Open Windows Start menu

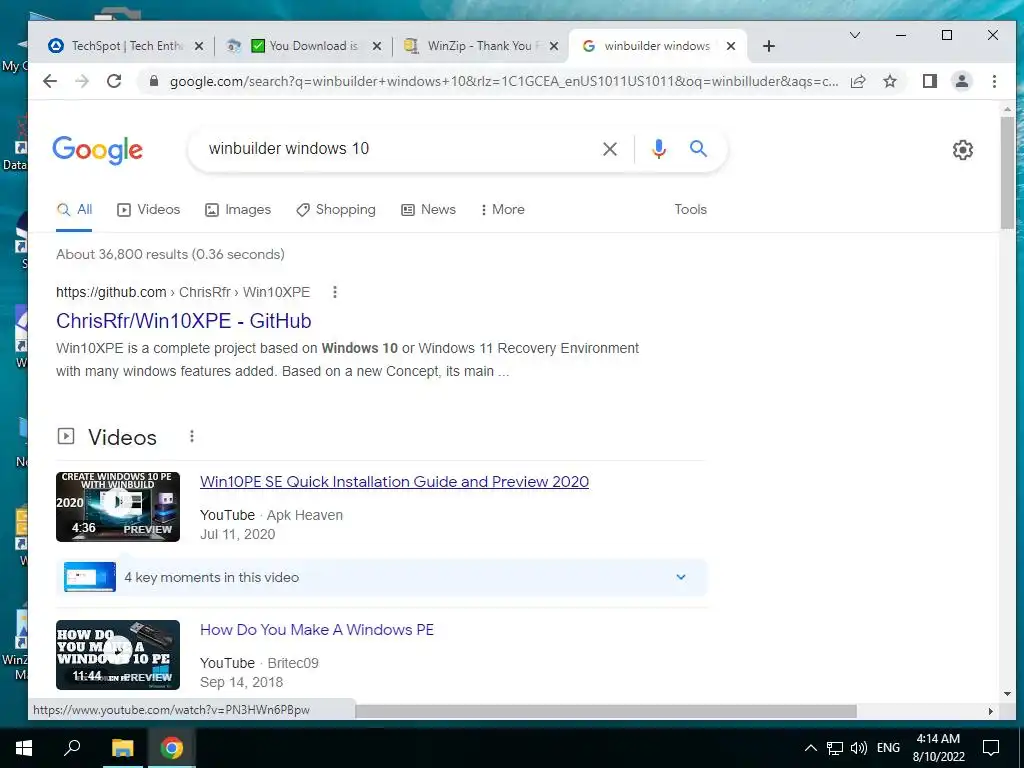coord(24,748)
